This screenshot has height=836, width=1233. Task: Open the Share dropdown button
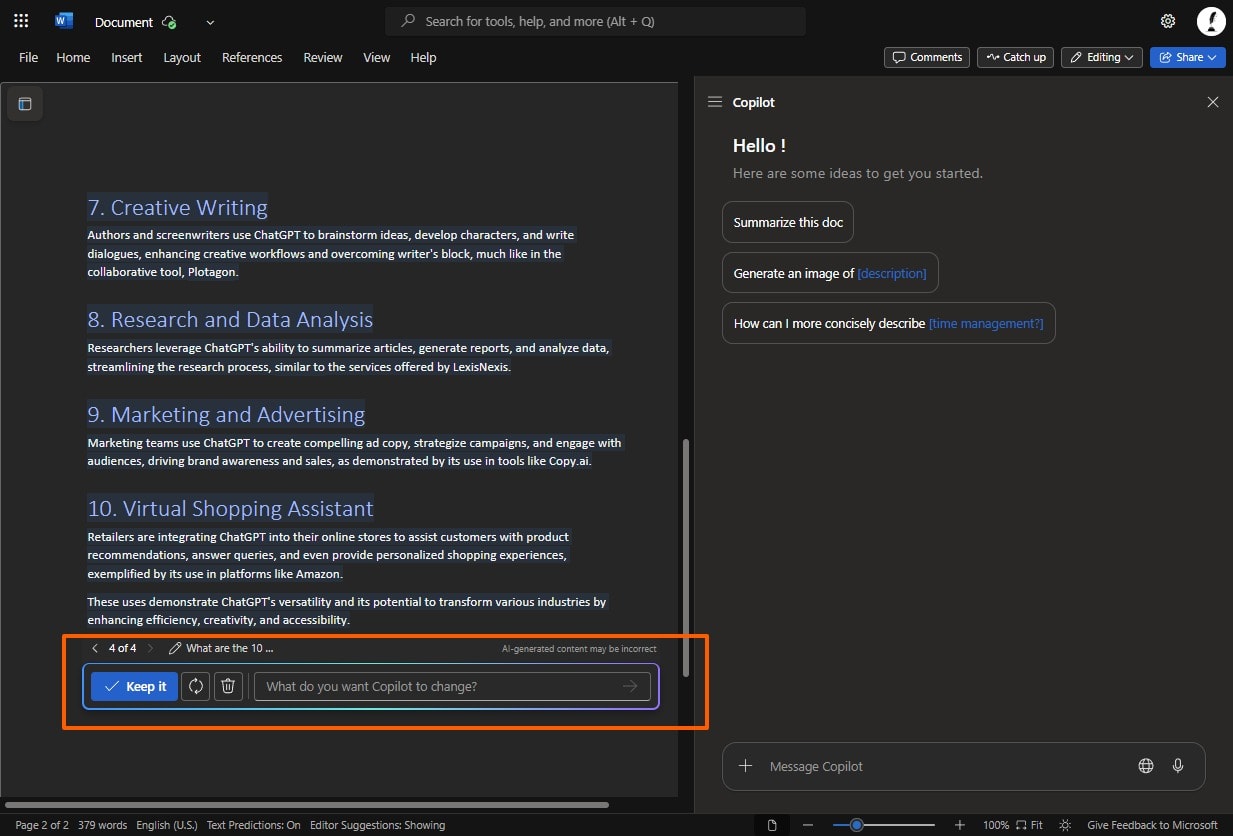point(1187,57)
